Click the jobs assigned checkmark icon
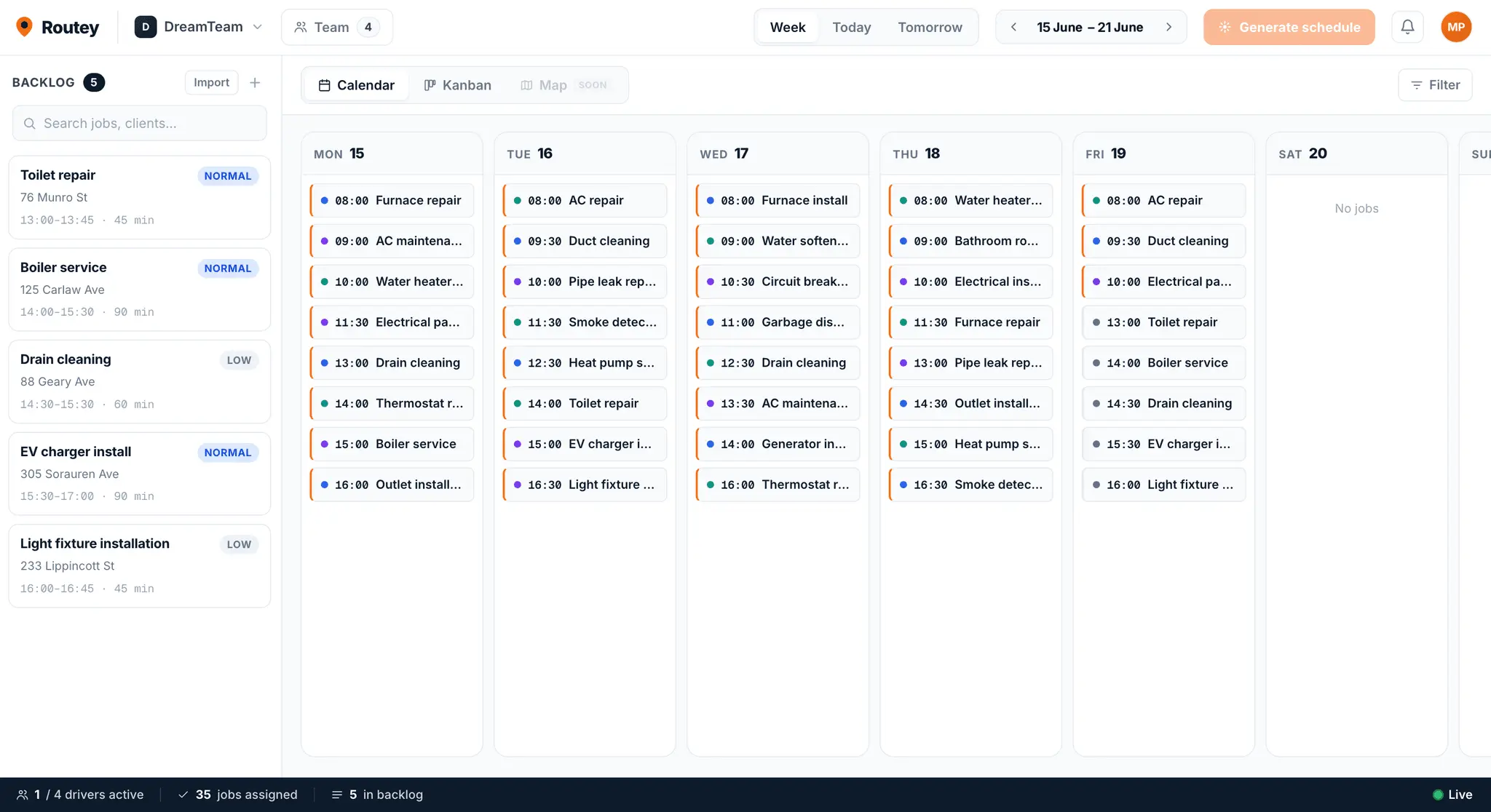The width and height of the screenshot is (1491, 812). (183, 795)
